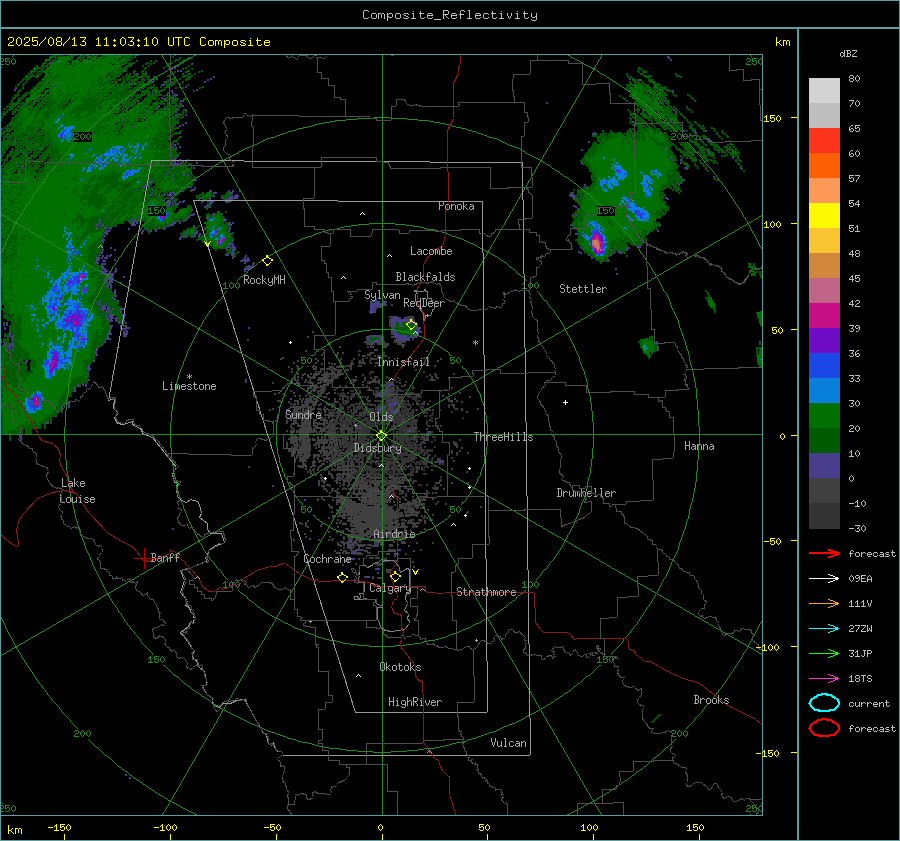This screenshot has height=841, width=900.
Task: Select the light gray 80 dBZ swatch
Action: click(x=824, y=90)
